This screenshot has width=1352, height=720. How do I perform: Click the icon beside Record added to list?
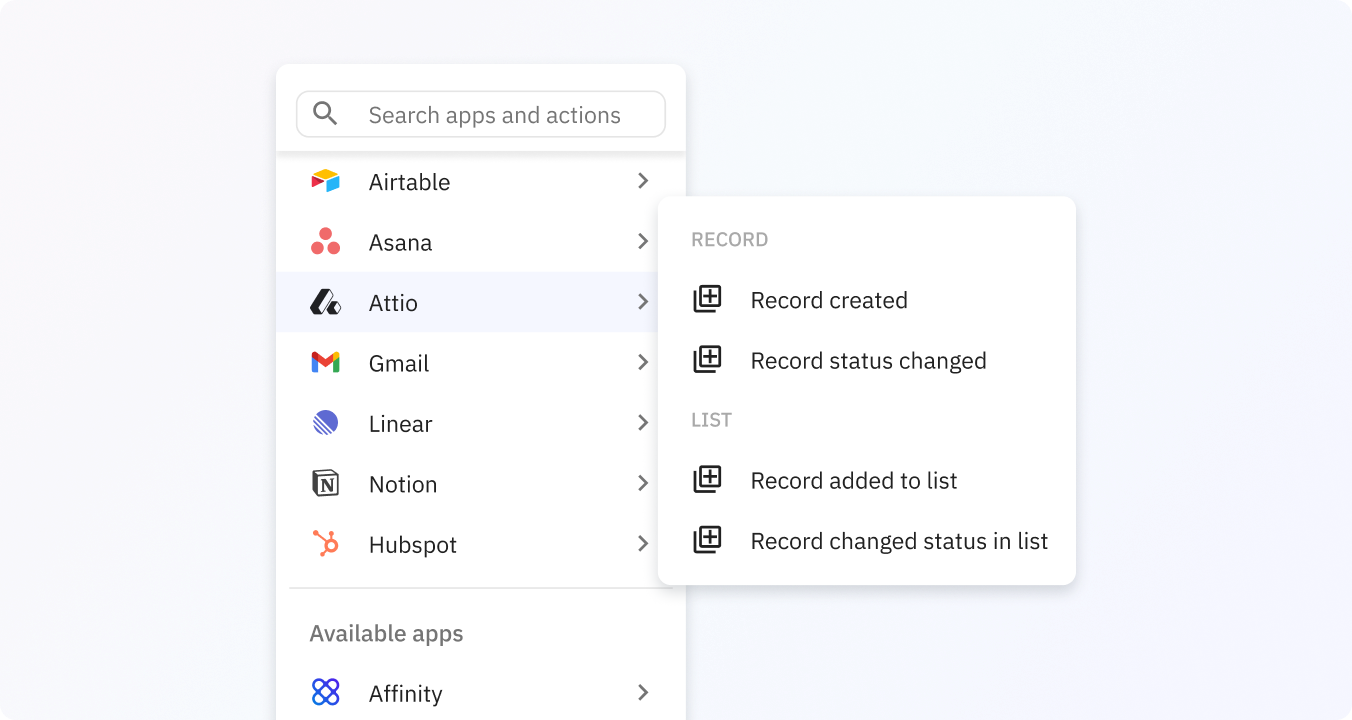[708, 480]
